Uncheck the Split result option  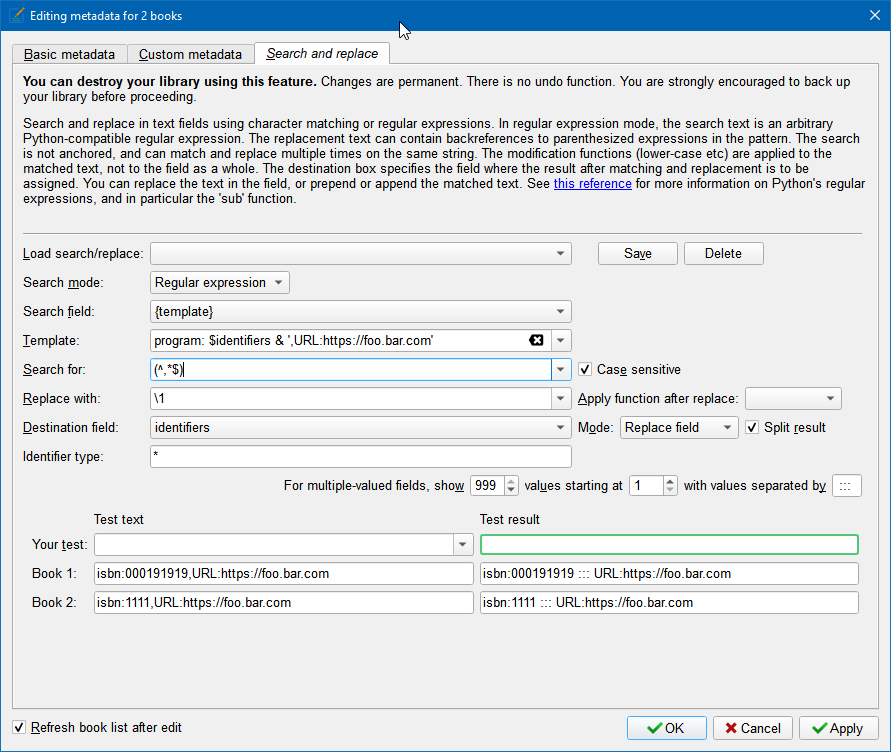pos(752,427)
